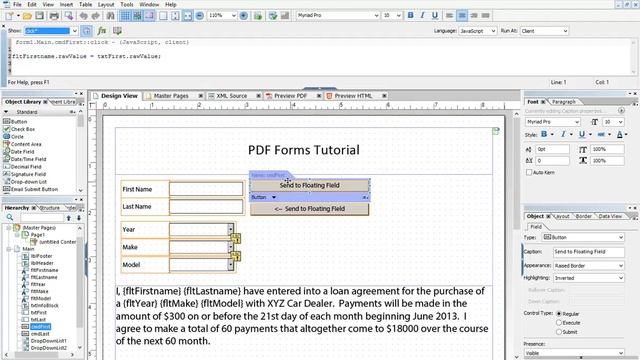
Task: Select the Regular control type radio
Action: click(x=559, y=314)
